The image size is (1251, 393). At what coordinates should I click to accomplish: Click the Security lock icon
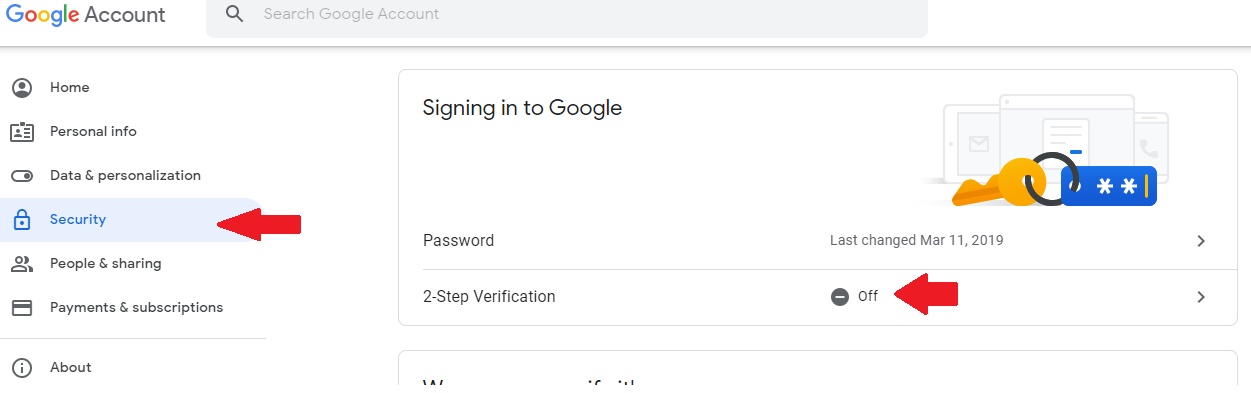coord(22,220)
